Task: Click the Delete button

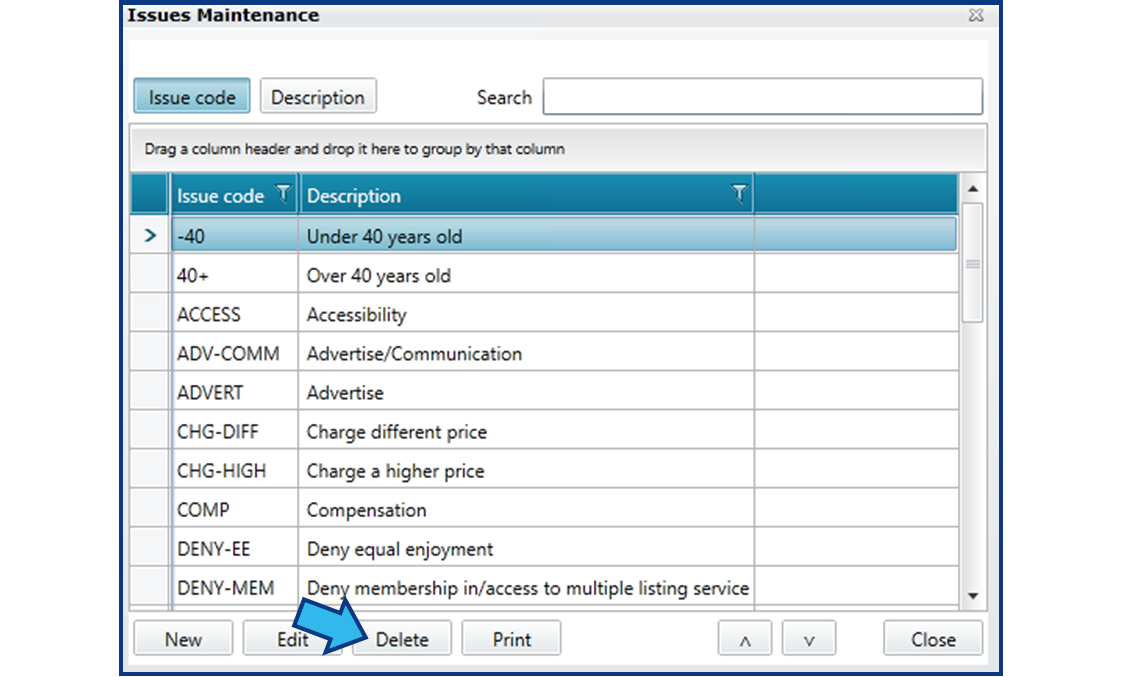Action: coord(402,638)
